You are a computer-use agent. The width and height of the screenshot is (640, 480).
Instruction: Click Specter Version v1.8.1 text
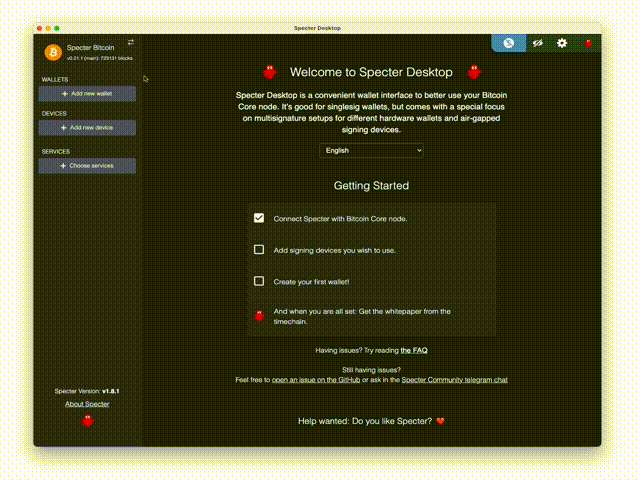(87, 391)
